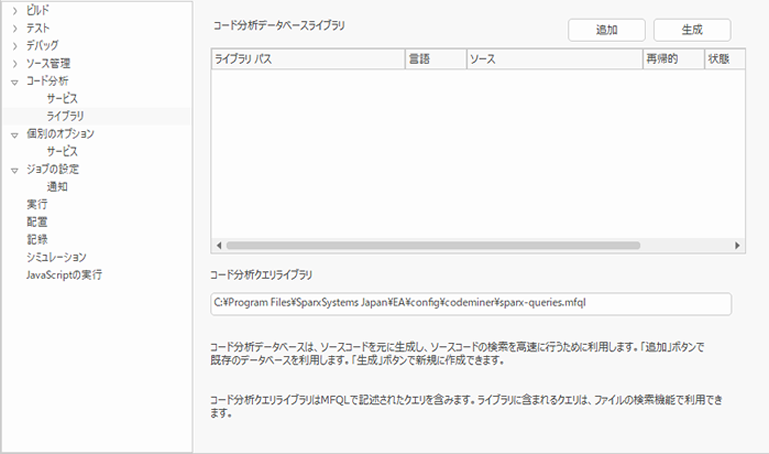Collapse the 個別のオプション tree node
The image size is (769, 454).
[14, 134]
